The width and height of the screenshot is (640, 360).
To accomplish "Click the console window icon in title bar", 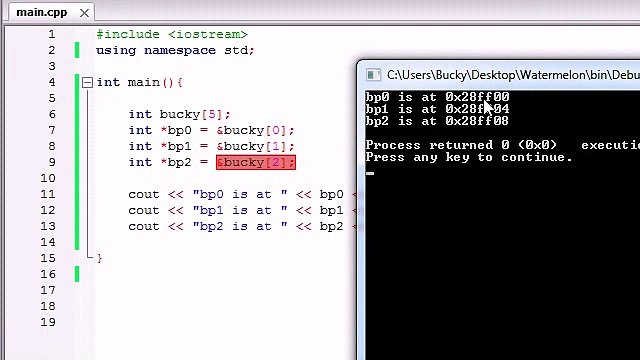I will pos(373,75).
